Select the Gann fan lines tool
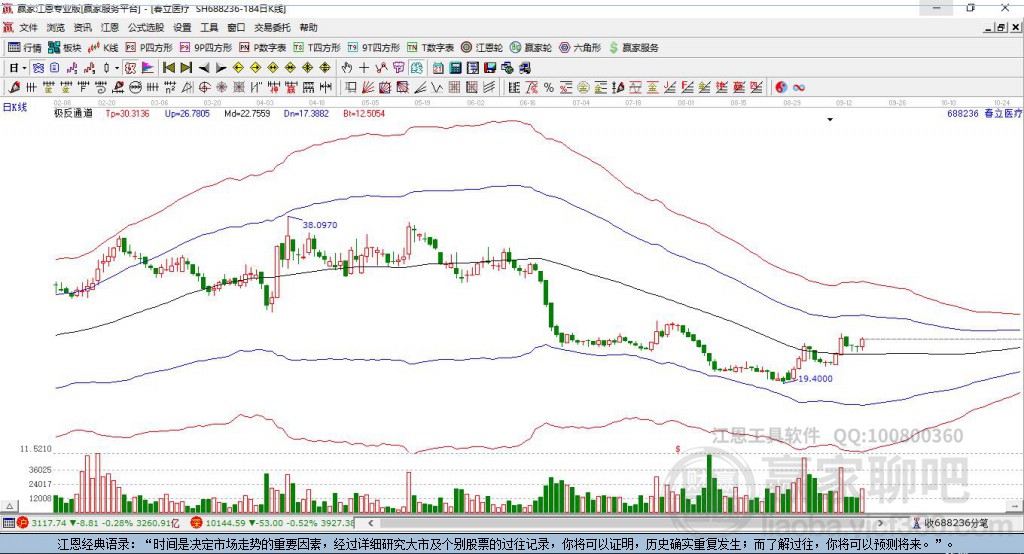This screenshot has height=554, width=1024. [368, 88]
